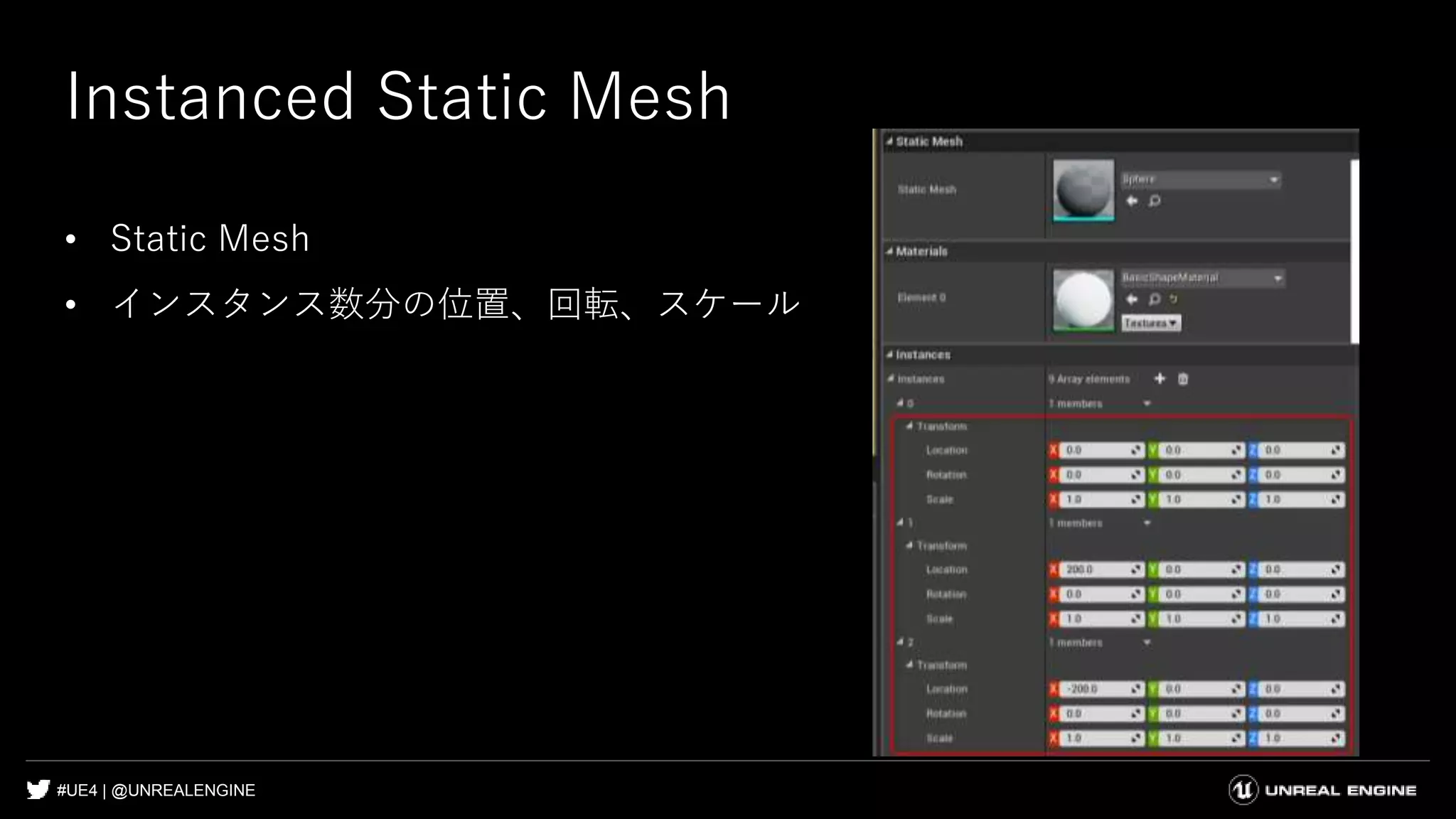1456x819 pixels.
Task: Open instance 2 members dropdown arrow
Action: tap(1147, 643)
